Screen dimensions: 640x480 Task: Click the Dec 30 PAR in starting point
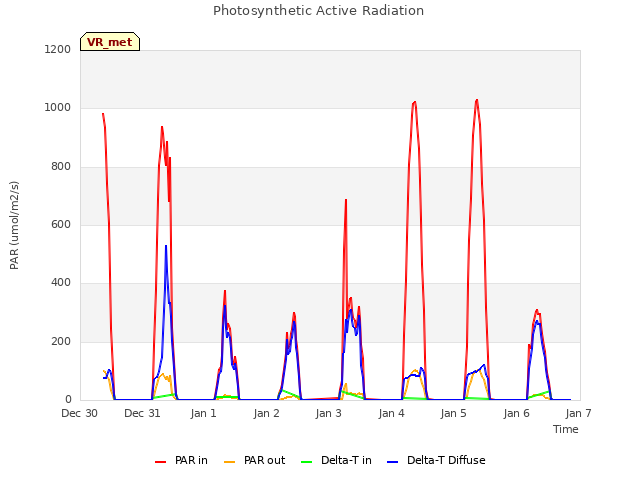pyautogui.click(x=103, y=114)
